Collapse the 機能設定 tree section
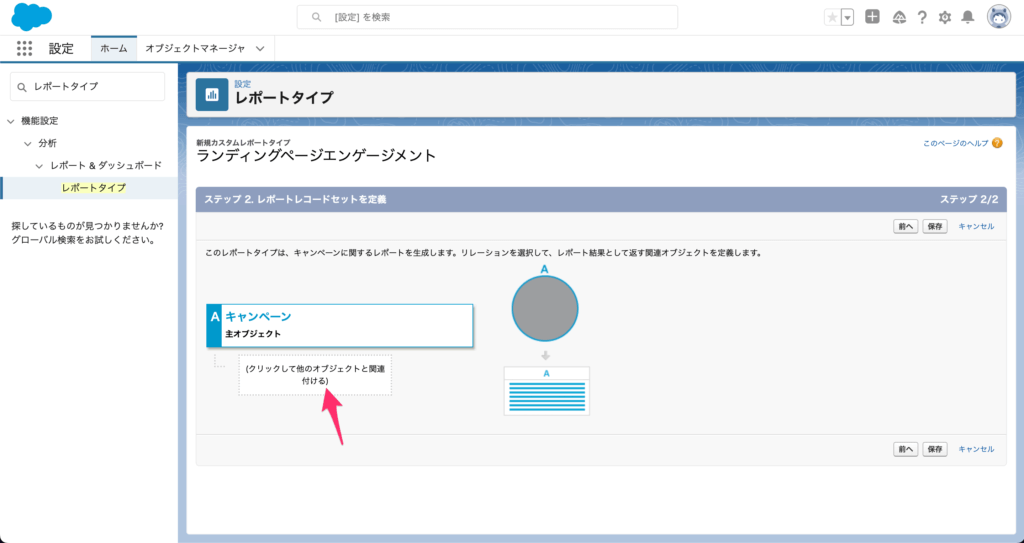Screen dimensions: 1024x543 [10, 121]
